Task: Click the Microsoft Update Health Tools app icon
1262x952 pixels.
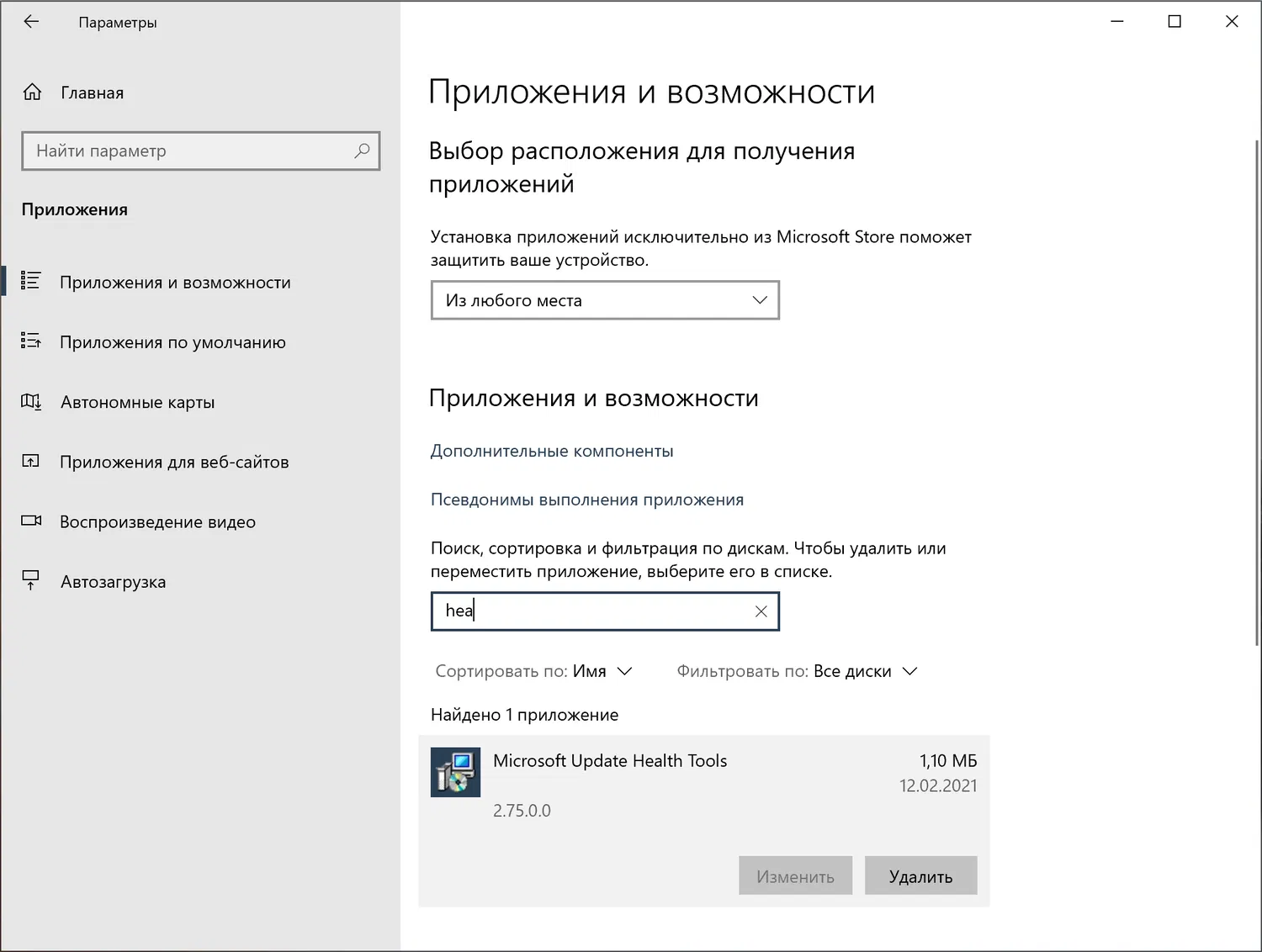Action: 455,772
